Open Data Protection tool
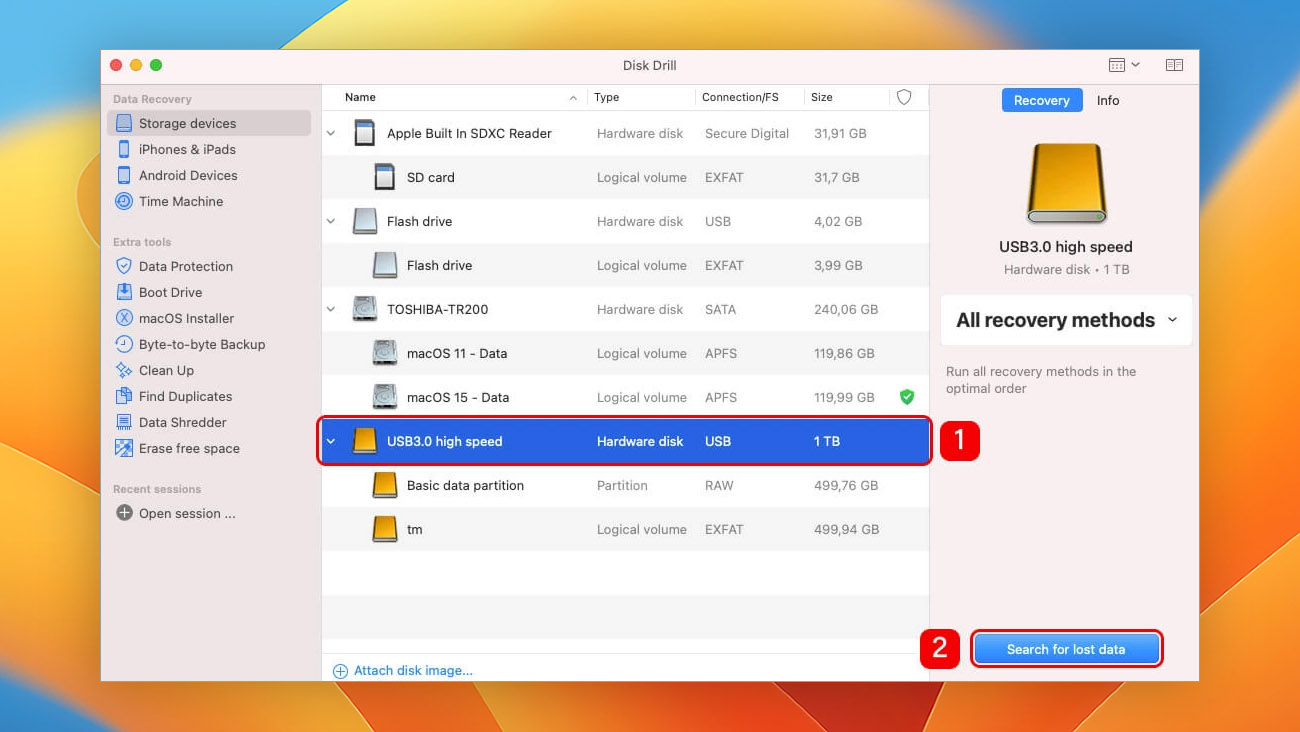This screenshot has height=732, width=1300. 186,266
